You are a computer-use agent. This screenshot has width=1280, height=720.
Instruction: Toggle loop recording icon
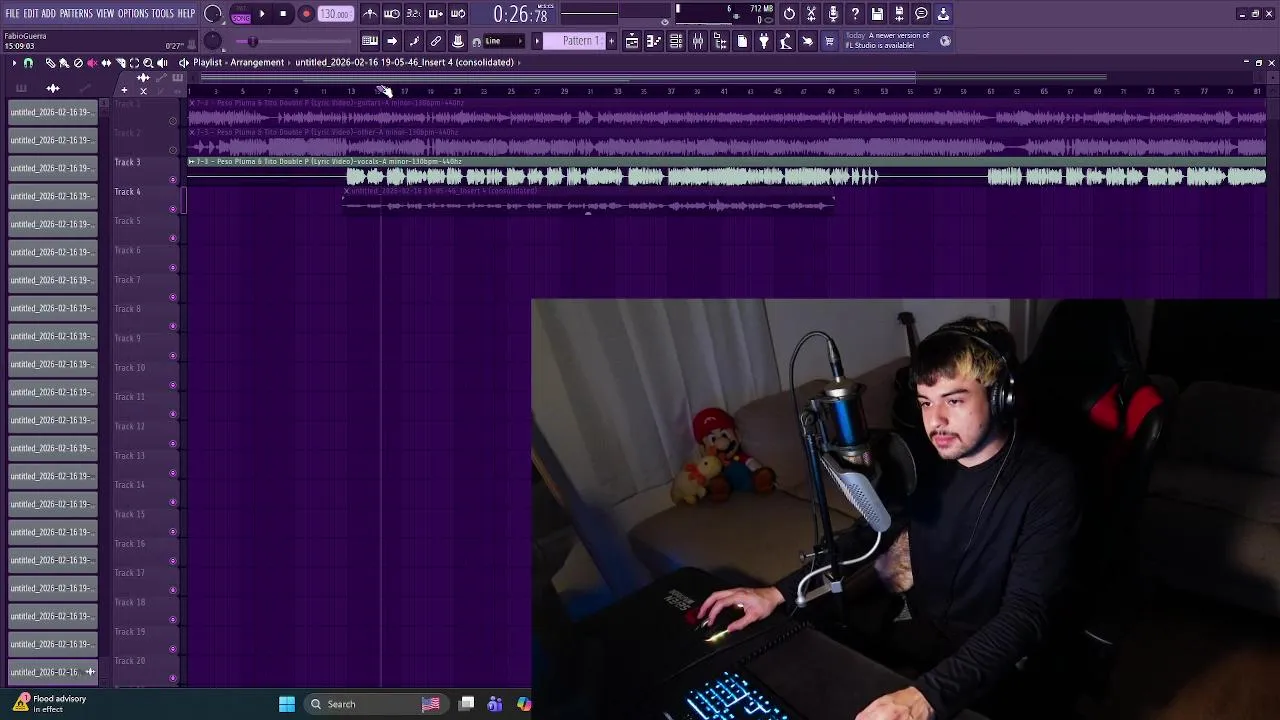[x=458, y=14]
